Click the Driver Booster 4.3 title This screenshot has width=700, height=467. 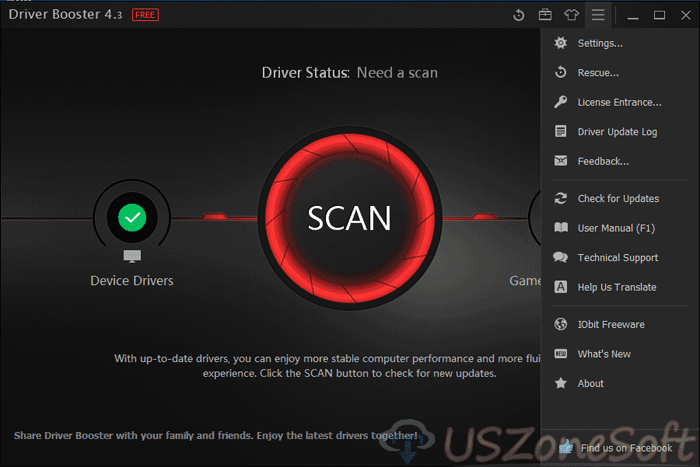click(65, 14)
